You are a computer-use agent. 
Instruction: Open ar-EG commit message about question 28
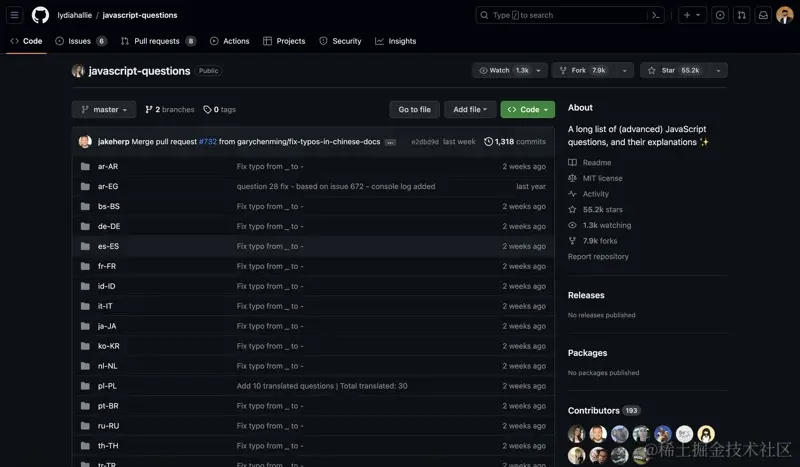[x=336, y=186]
